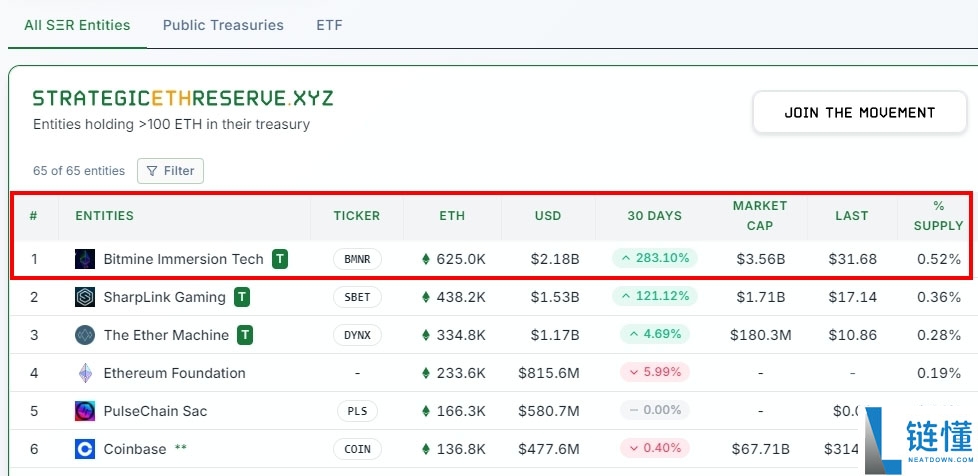Image resolution: width=978 pixels, height=476 pixels.
Task: Sort by the MARKET CAP column header
Action: click(760, 216)
